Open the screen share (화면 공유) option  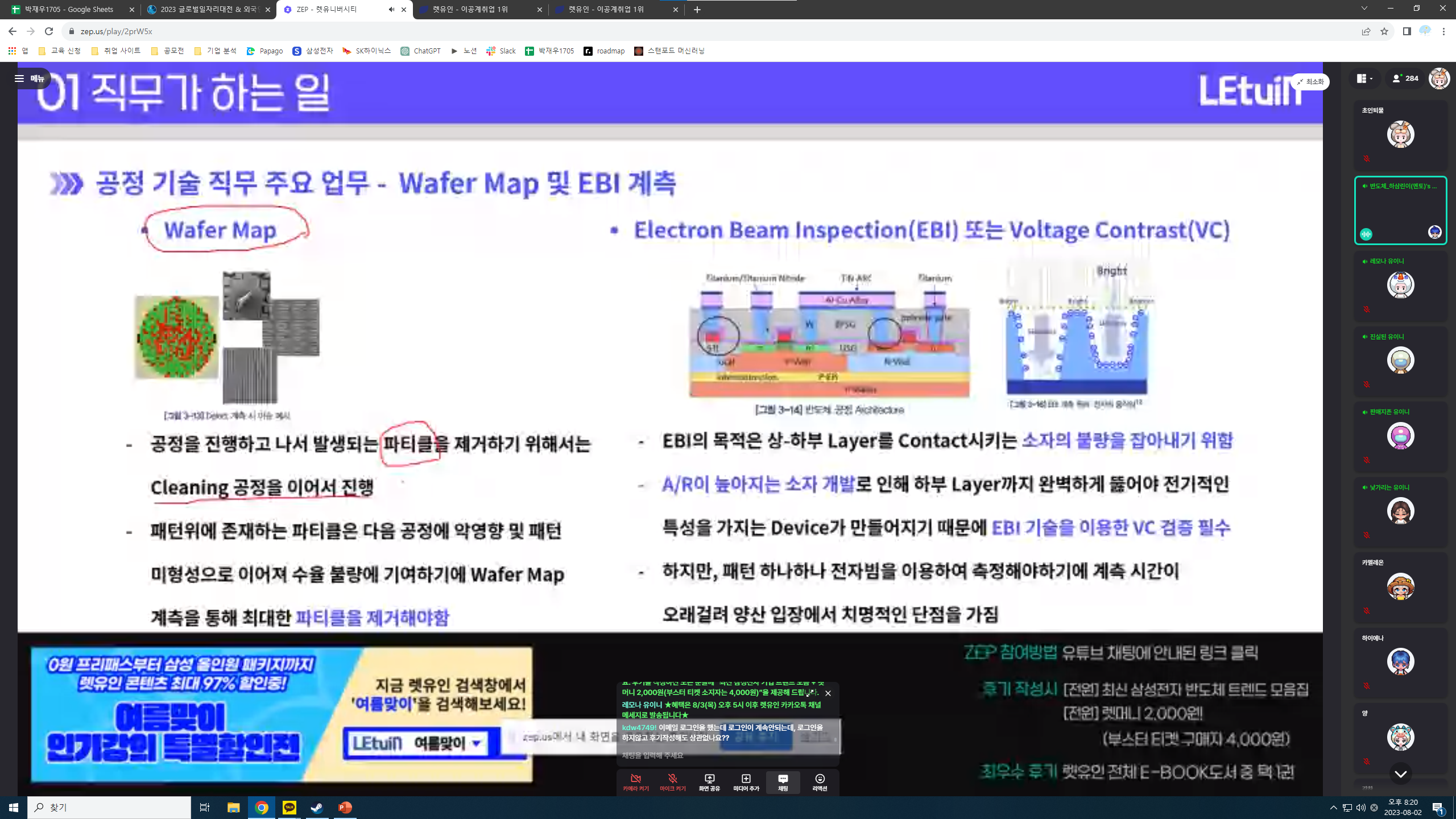(x=709, y=782)
